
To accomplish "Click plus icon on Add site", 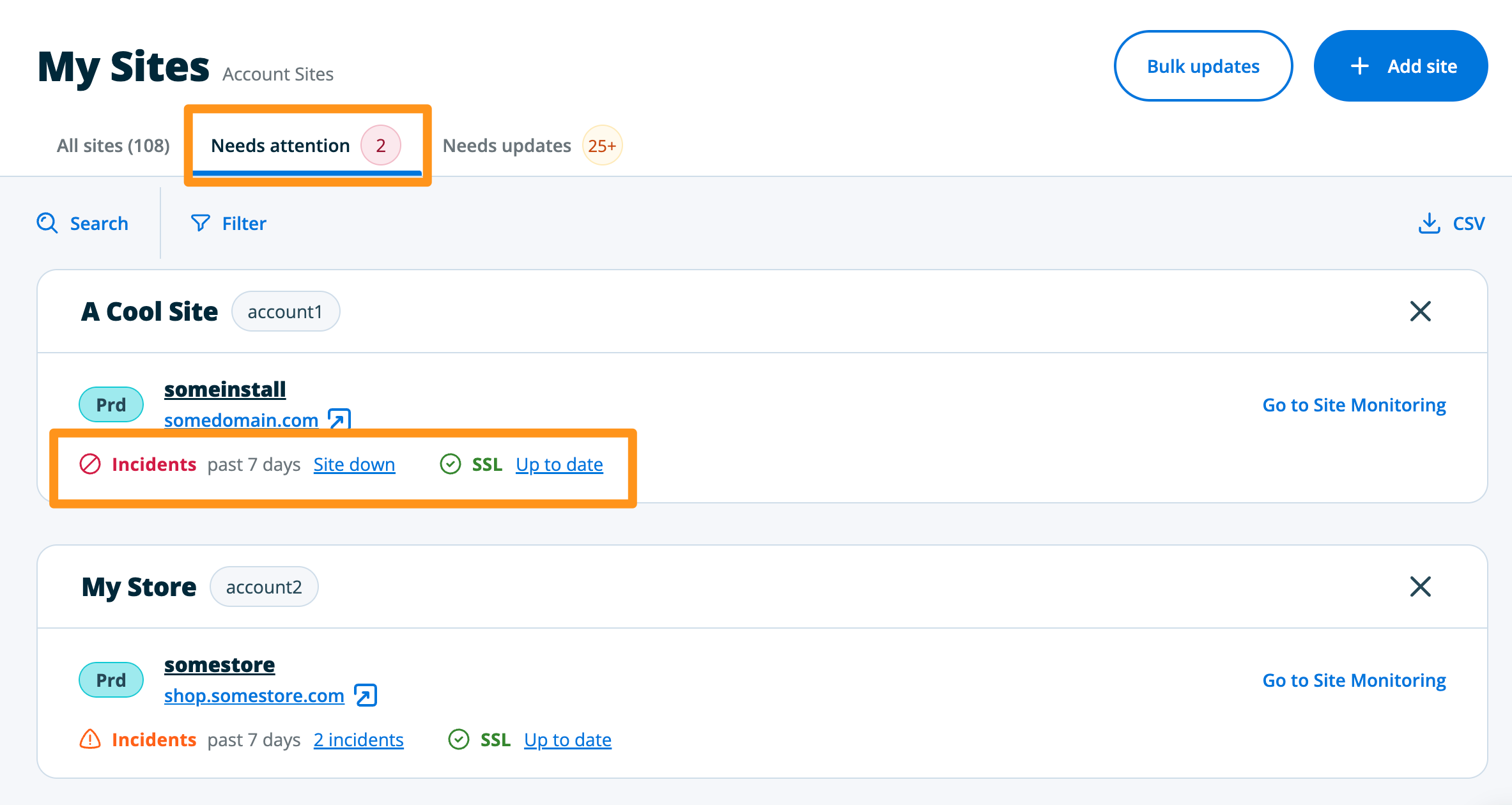I will click(1360, 66).
